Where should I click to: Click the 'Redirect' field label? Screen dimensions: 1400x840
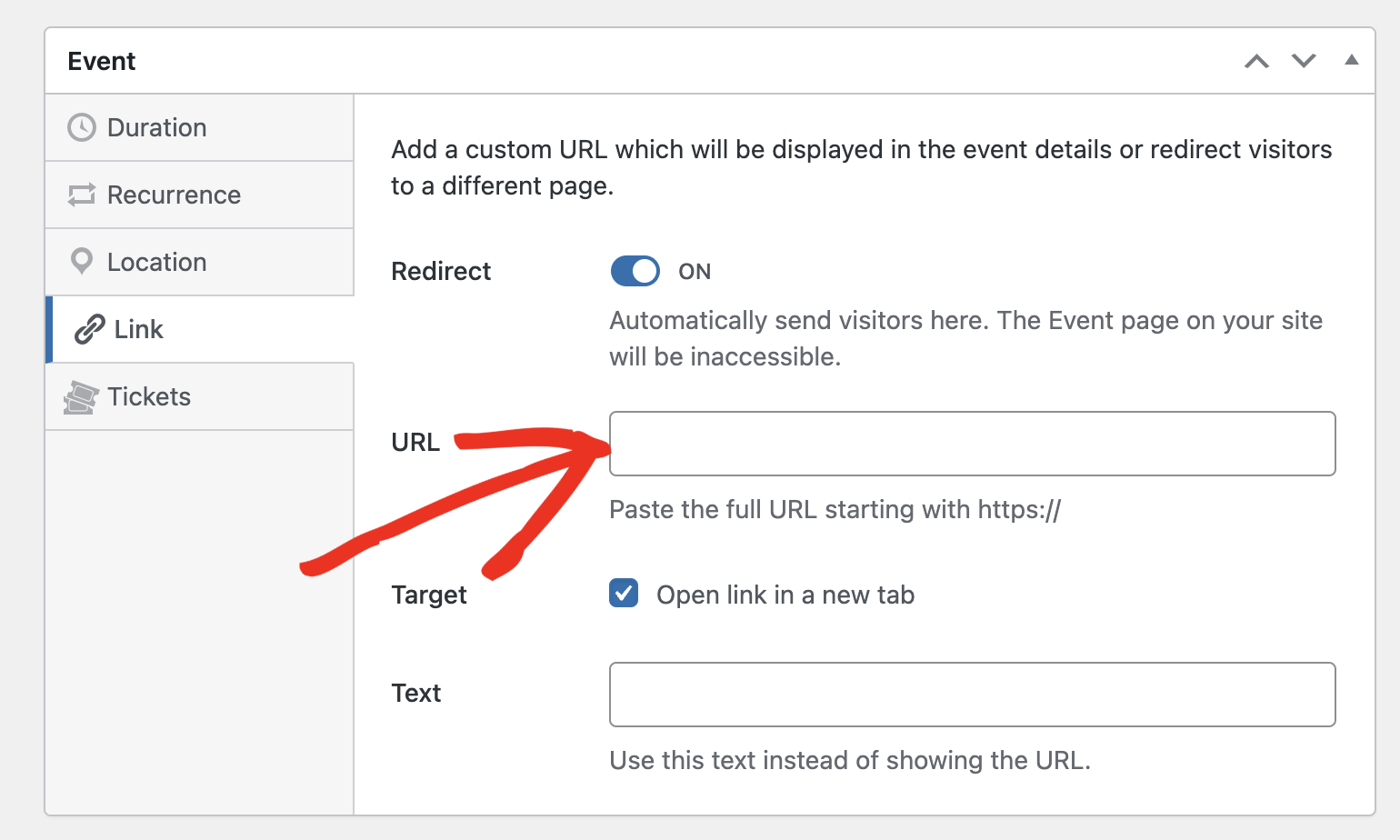point(441,271)
